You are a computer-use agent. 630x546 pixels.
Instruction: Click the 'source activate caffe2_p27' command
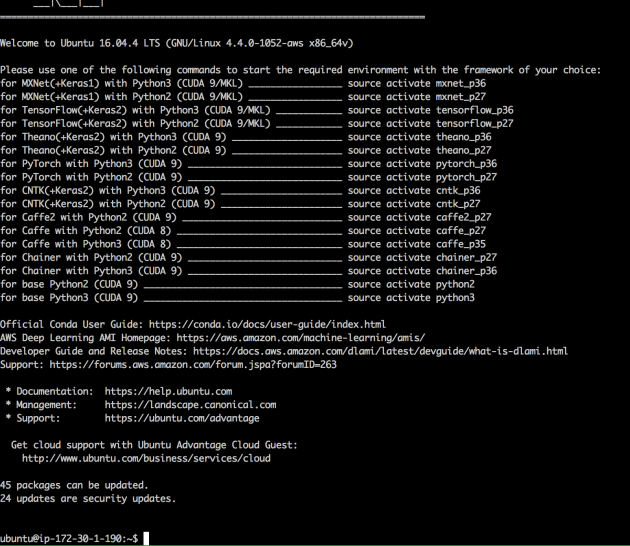(420, 217)
